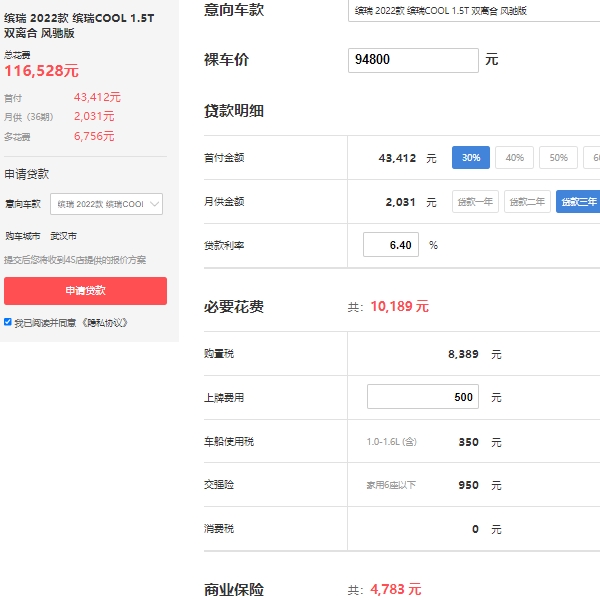This screenshot has width=600, height=600.
Task: Select the 30% down payment option
Action: pyautogui.click(x=471, y=158)
